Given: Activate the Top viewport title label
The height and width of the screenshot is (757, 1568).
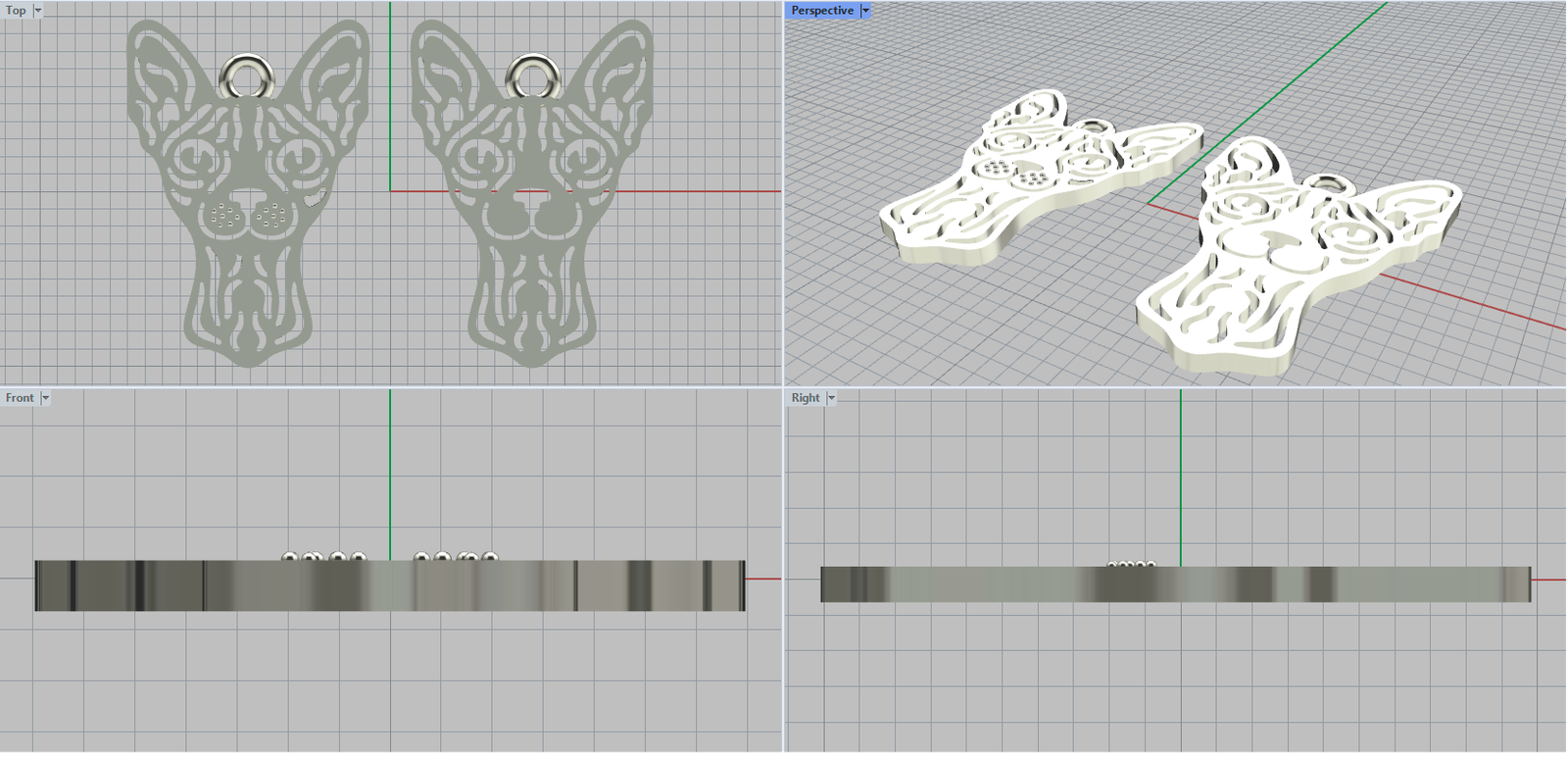Looking at the screenshot, I should tap(16, 11).
